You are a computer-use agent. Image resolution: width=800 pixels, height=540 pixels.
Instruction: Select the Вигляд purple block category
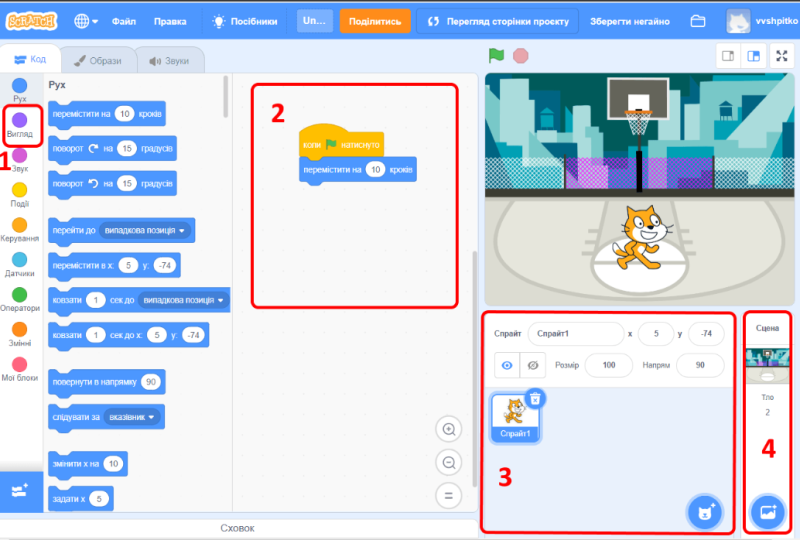20,124
